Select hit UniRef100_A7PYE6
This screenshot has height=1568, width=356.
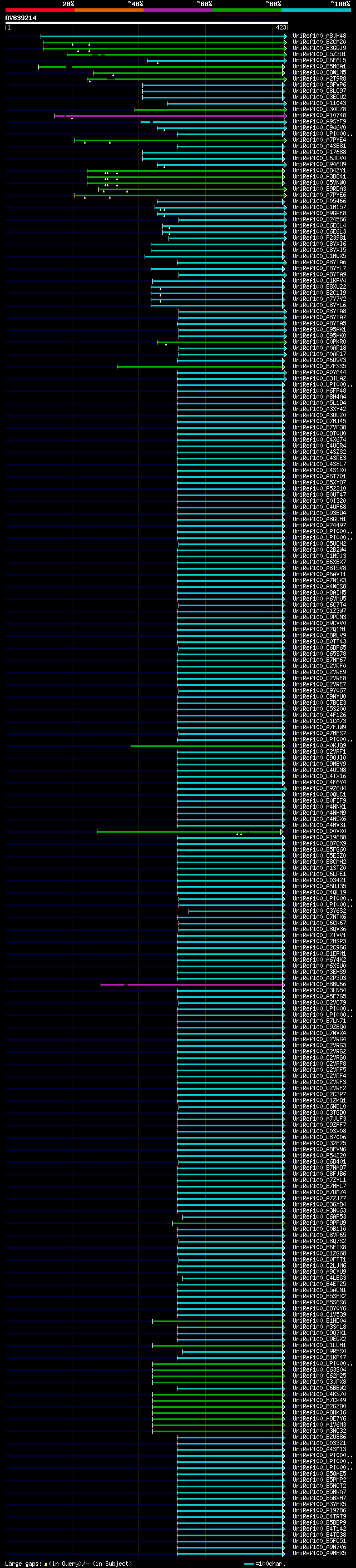point(319,195)
